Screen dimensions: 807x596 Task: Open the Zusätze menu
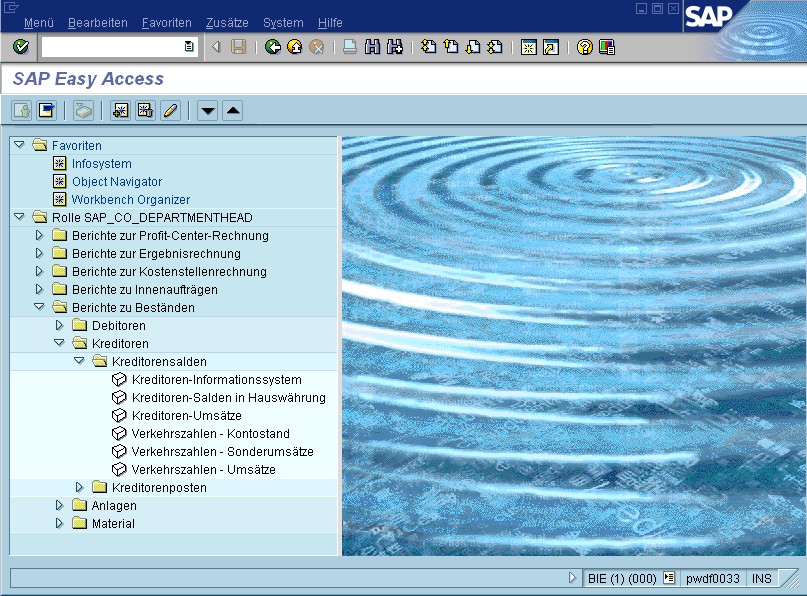pyautogui.click(x=226, y=22)
